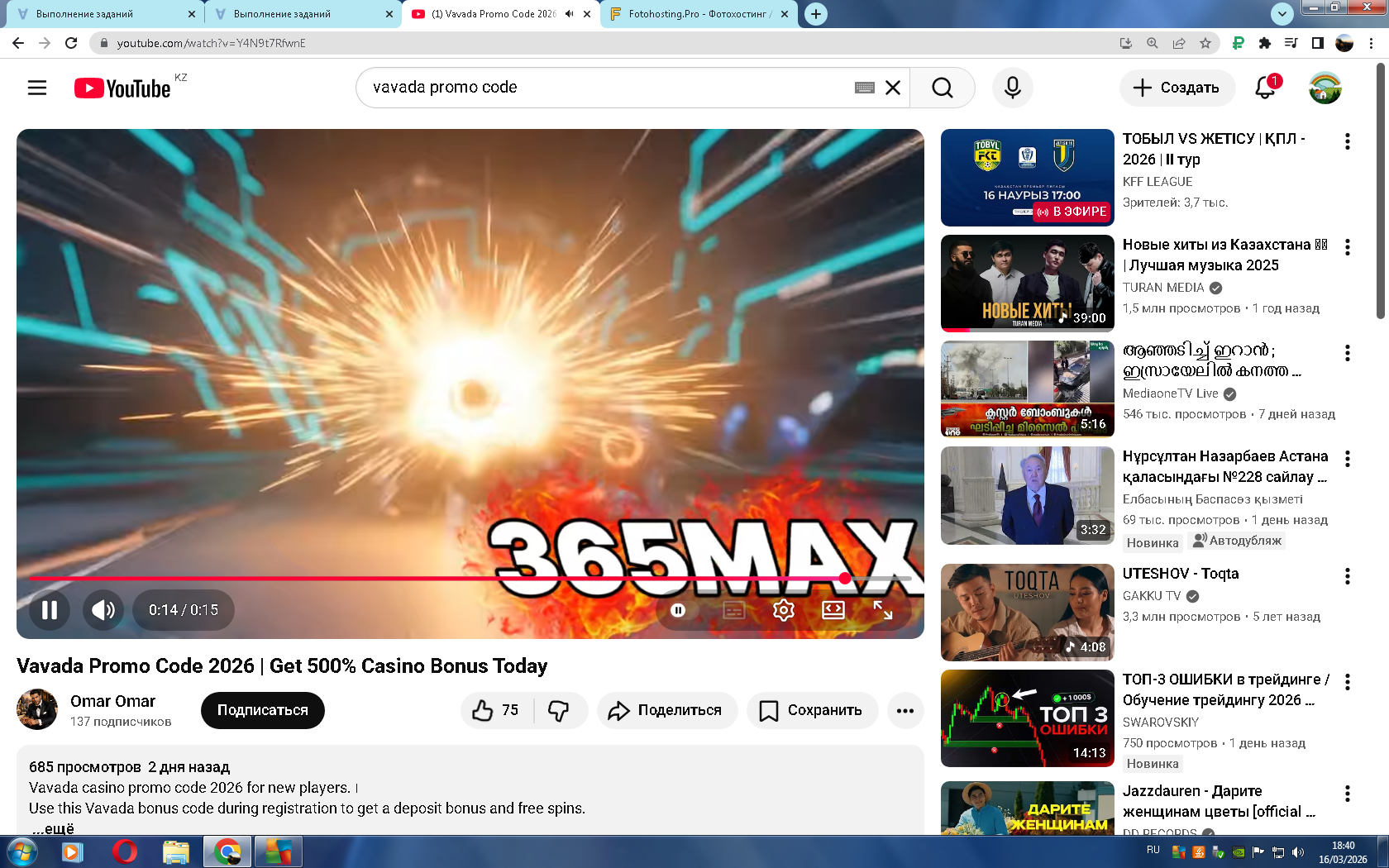The height and width of the screenshot is (868, 1389).
Task: Open video player settings gear
Action: point(784,610)
